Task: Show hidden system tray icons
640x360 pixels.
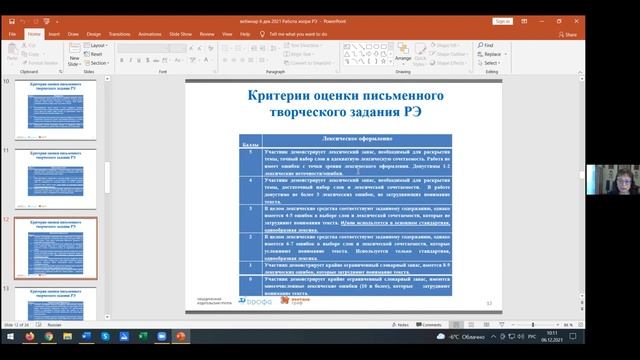Action: pyautogui.click(x=493, y=337)
